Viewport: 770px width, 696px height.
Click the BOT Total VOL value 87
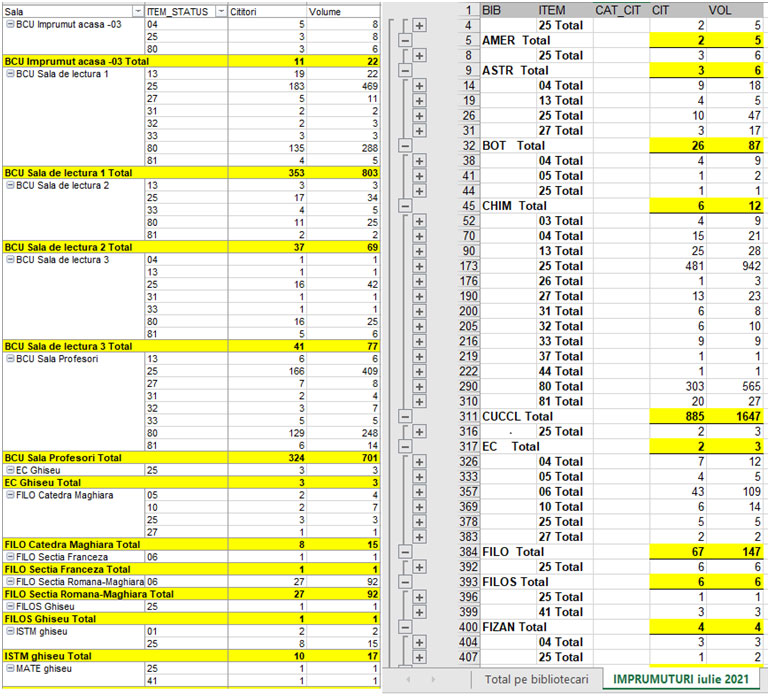click(735, 145)
